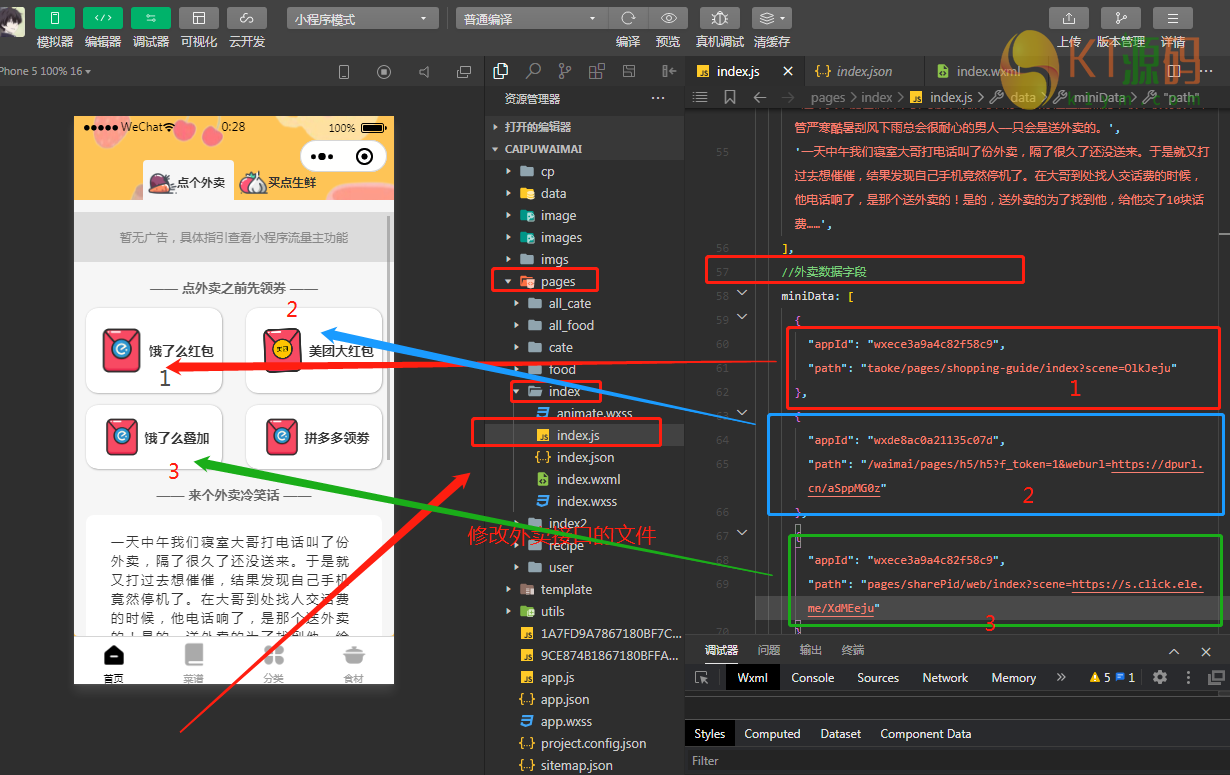The height and width of the screenshot is (775, 1230).
Task: Click the 清缓存 clear cache icon
Action: (771, 18)
